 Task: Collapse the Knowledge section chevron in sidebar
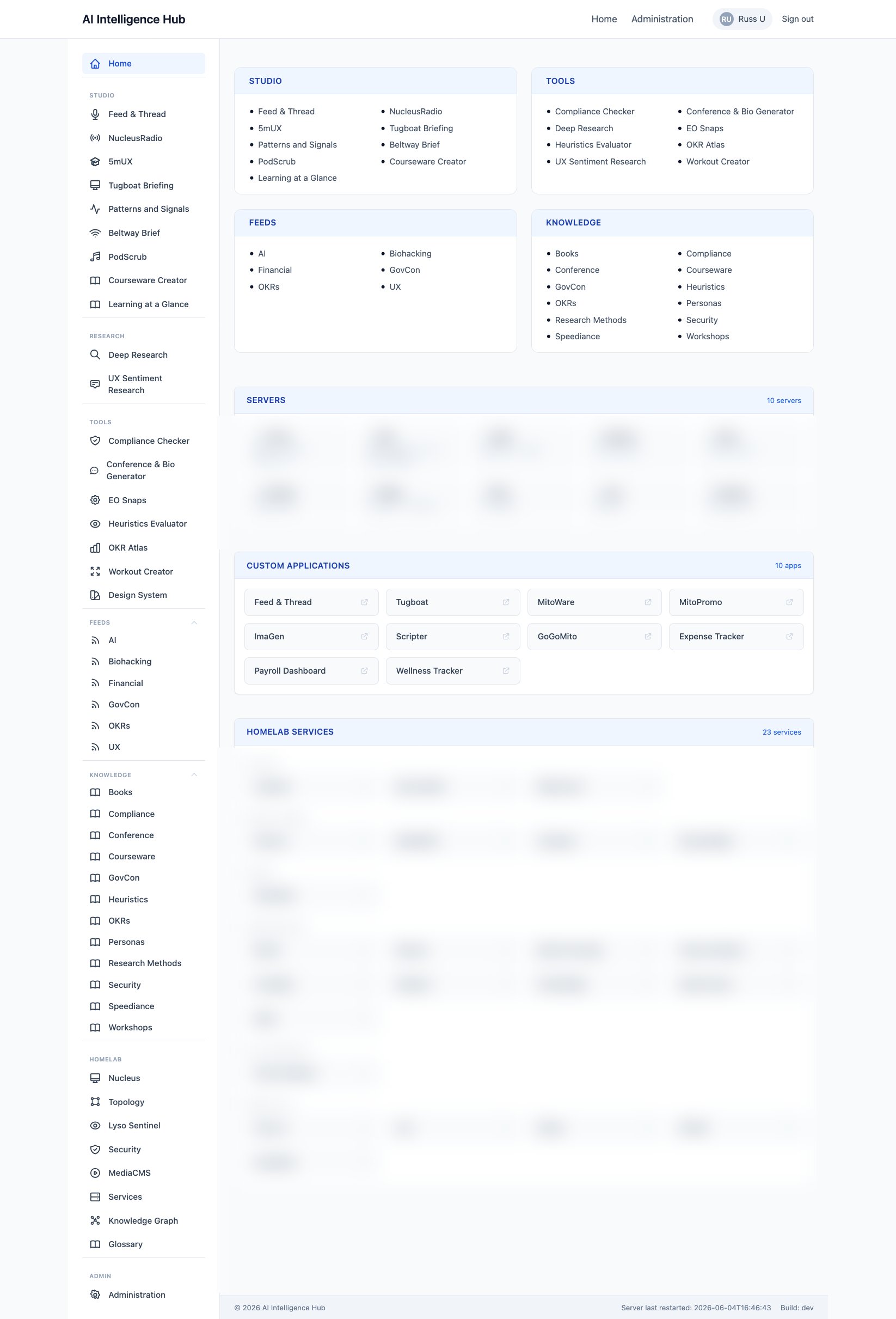(x=194, y=775)
